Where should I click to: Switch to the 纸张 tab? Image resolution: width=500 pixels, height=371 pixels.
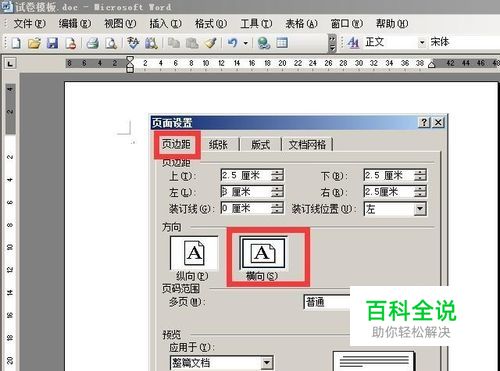click(218, 145)
